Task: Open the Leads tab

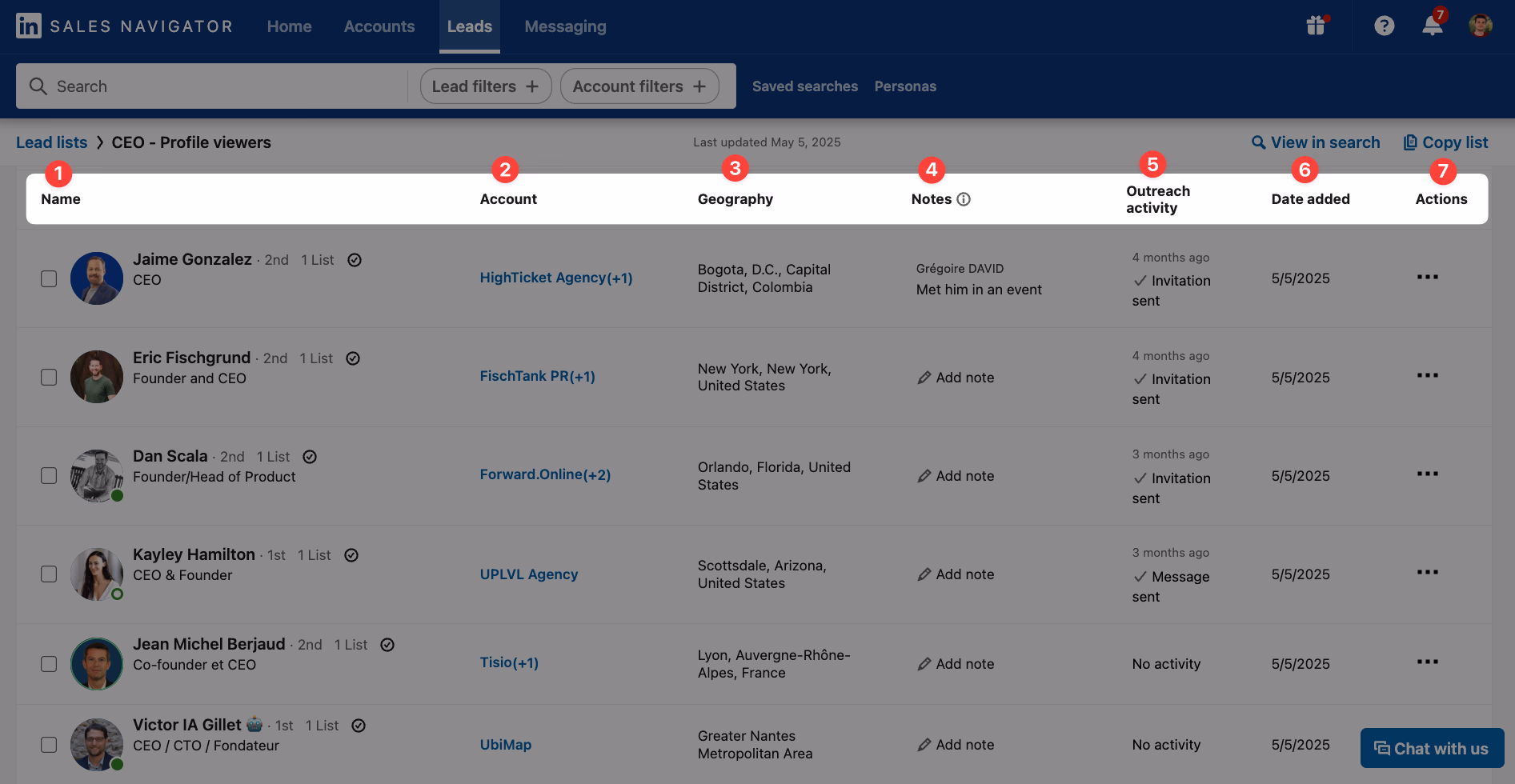Action: click(470, 26)
